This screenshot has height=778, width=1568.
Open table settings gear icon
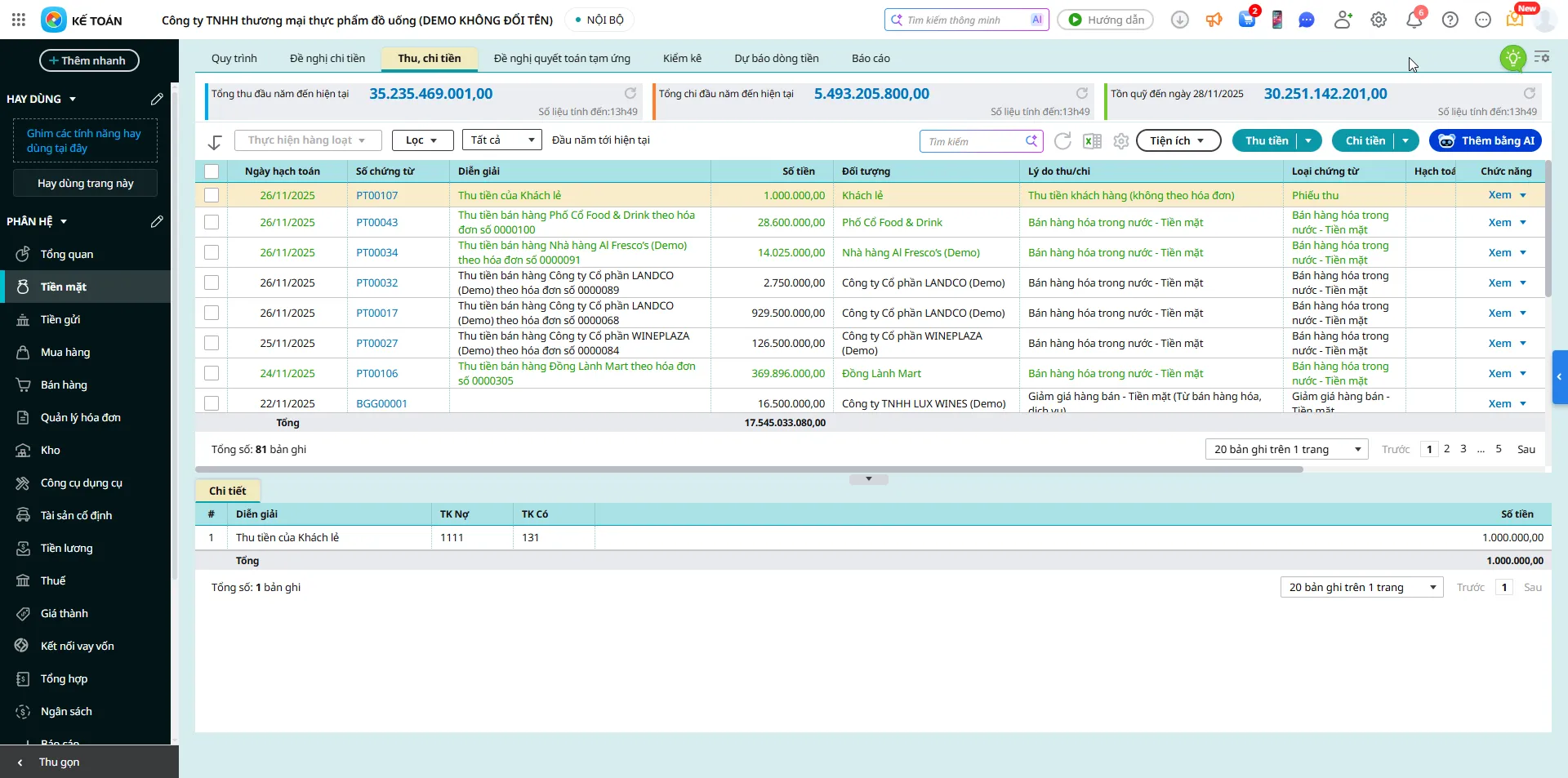[1121, 141]
